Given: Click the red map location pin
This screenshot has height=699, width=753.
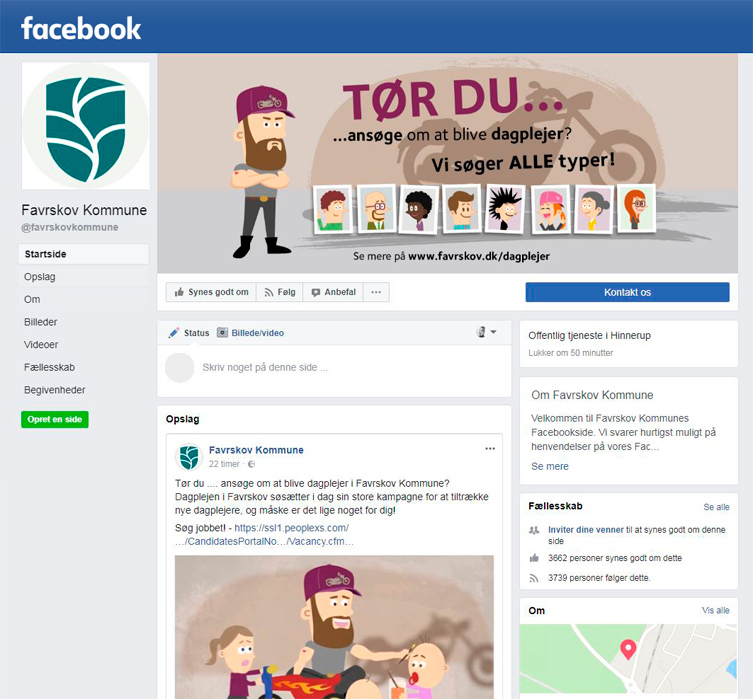Looking at the screenshot, I should [628, 650].
